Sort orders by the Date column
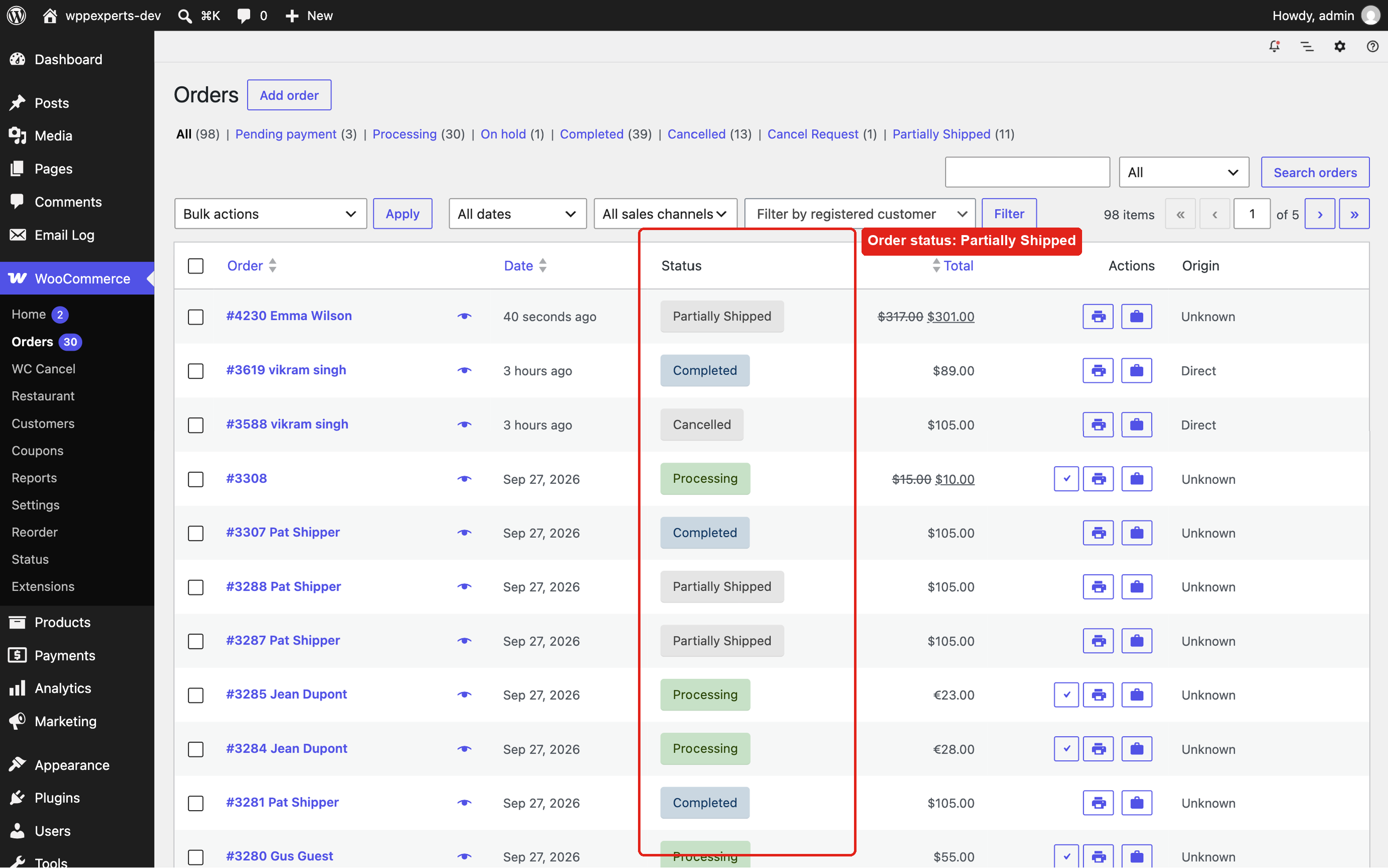 [x=524, y=265]
